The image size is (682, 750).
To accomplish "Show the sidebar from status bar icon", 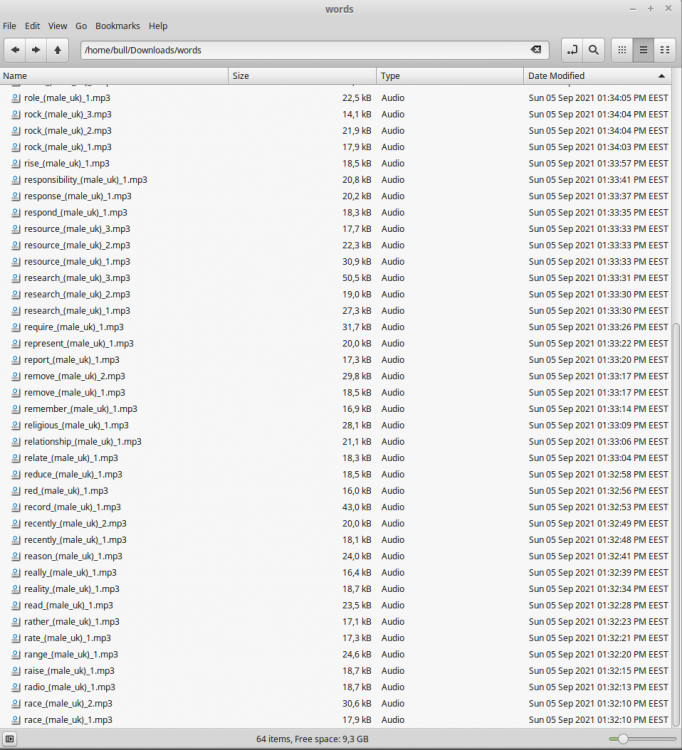I will tap(9, 739).
